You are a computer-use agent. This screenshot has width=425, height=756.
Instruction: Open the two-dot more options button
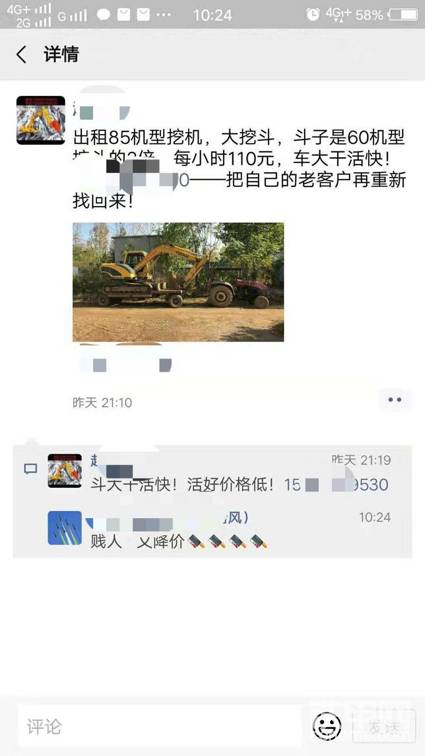click(395, 400)
